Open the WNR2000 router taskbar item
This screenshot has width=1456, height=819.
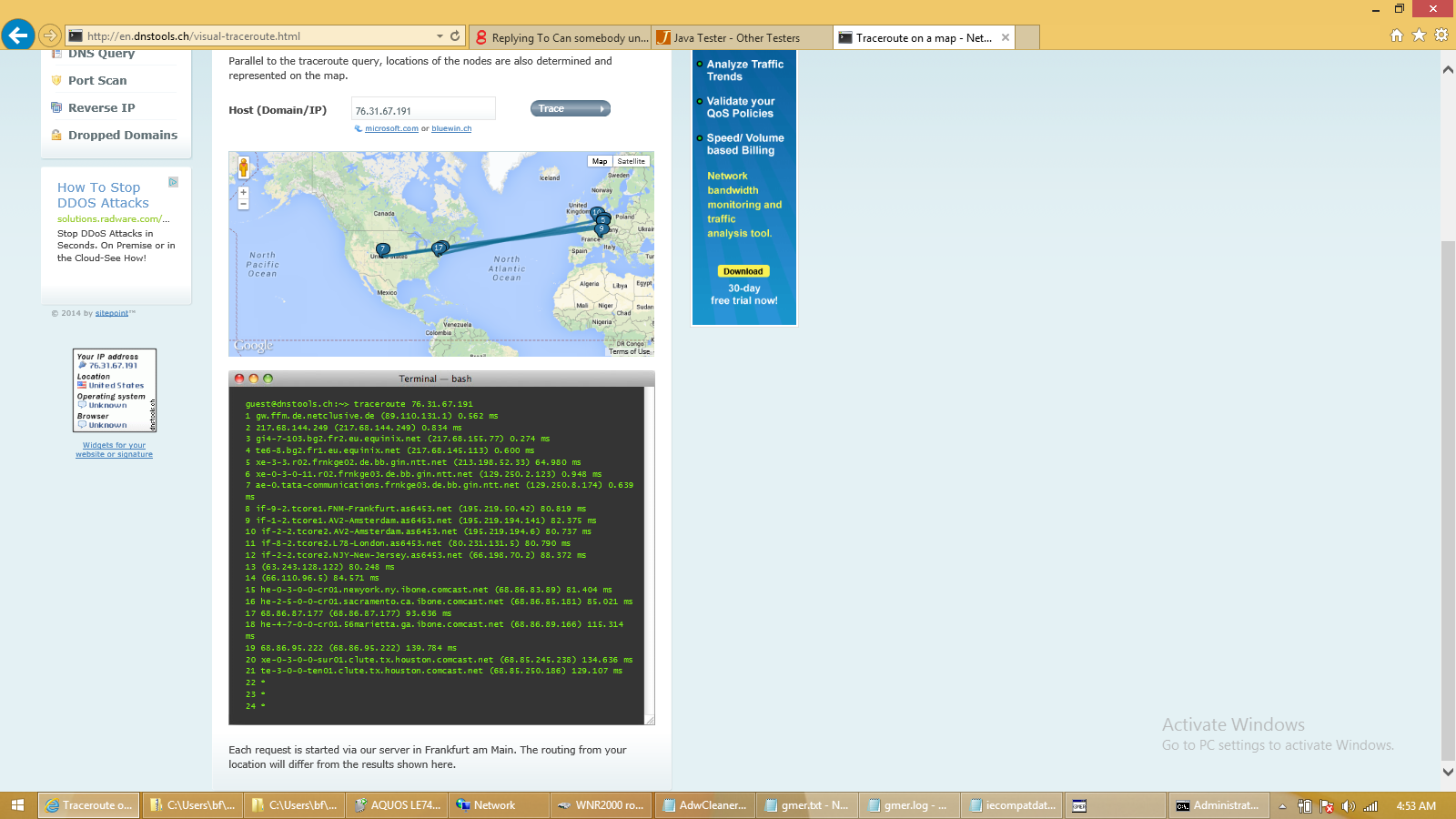pos(602,805)
